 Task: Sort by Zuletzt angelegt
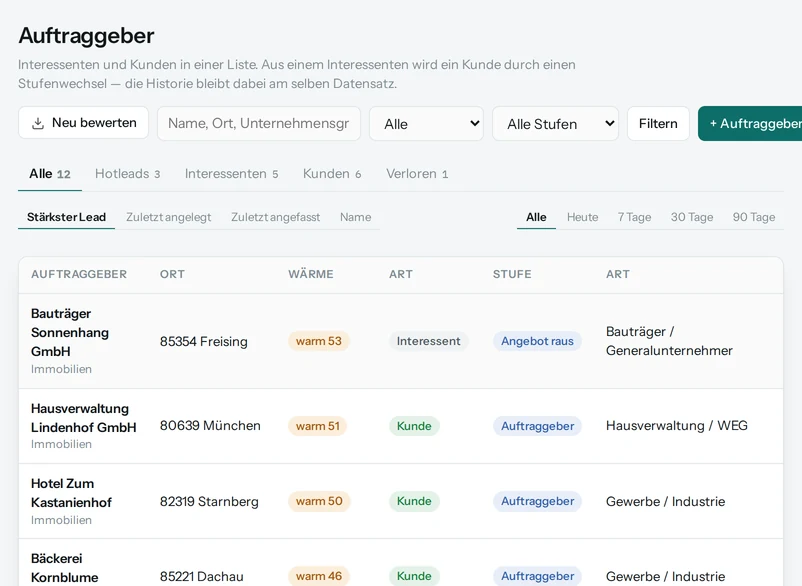tap(168, 217)
